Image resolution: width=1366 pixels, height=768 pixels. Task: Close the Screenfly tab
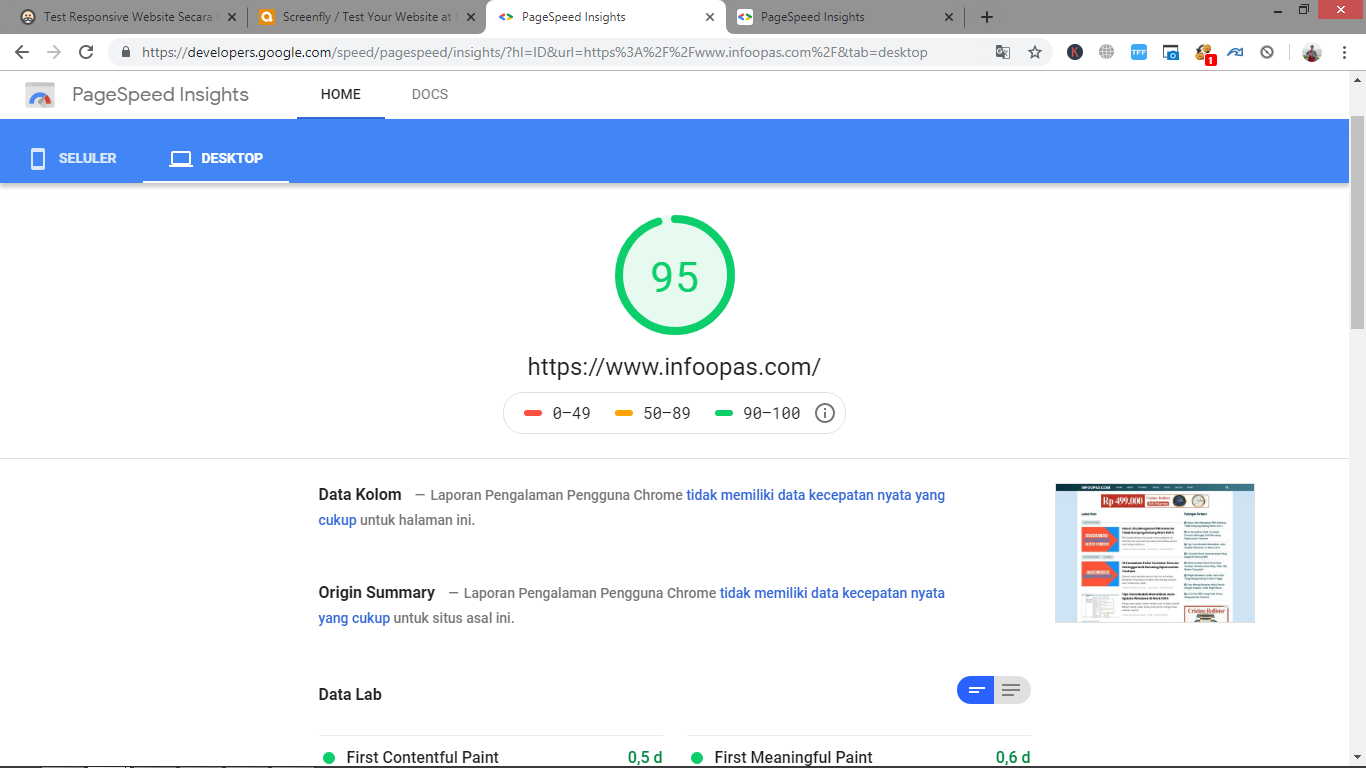click(471, 17)
